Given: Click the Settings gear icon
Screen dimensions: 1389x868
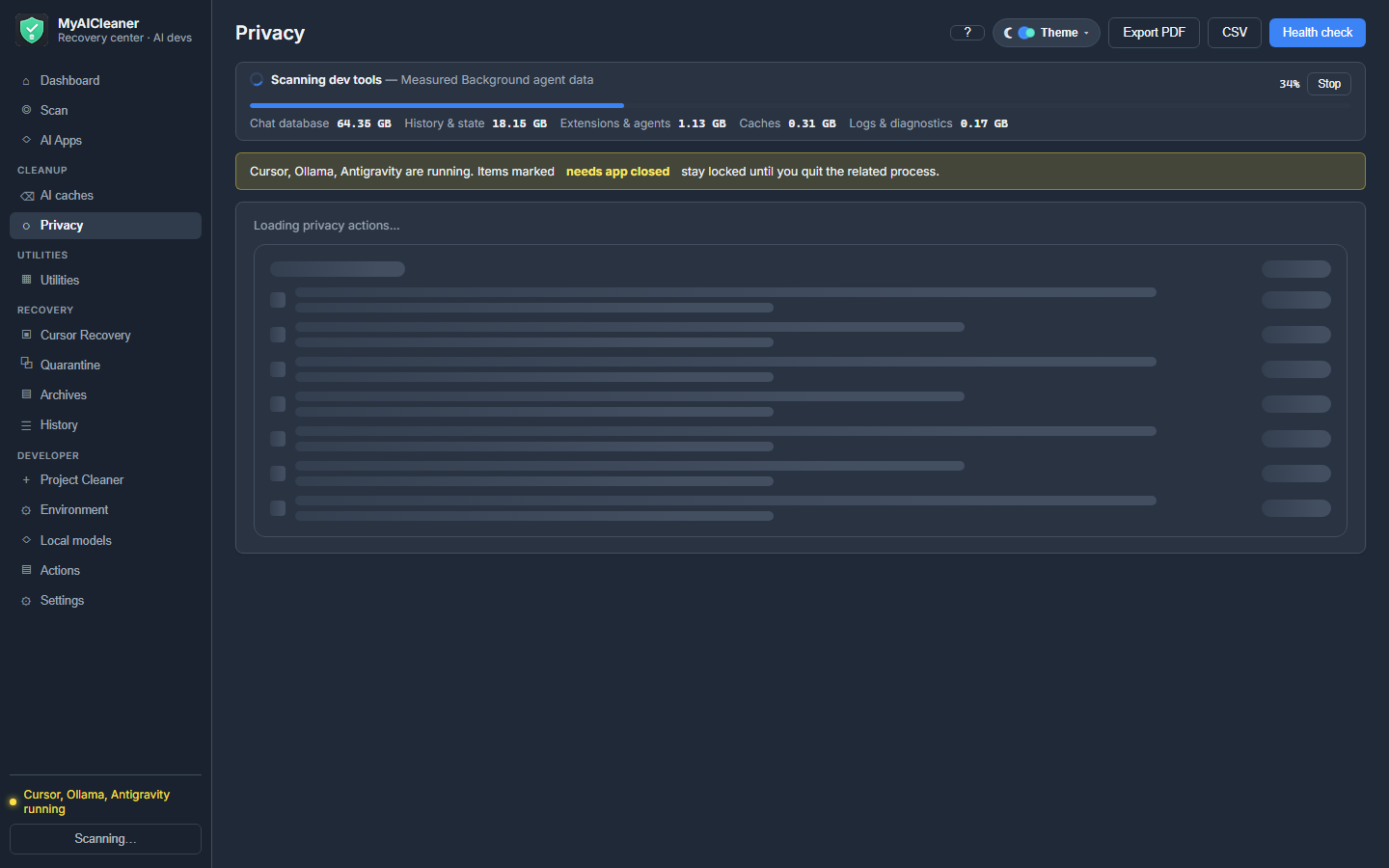Looking at the screenshot, I should click(x=26, y=601).
